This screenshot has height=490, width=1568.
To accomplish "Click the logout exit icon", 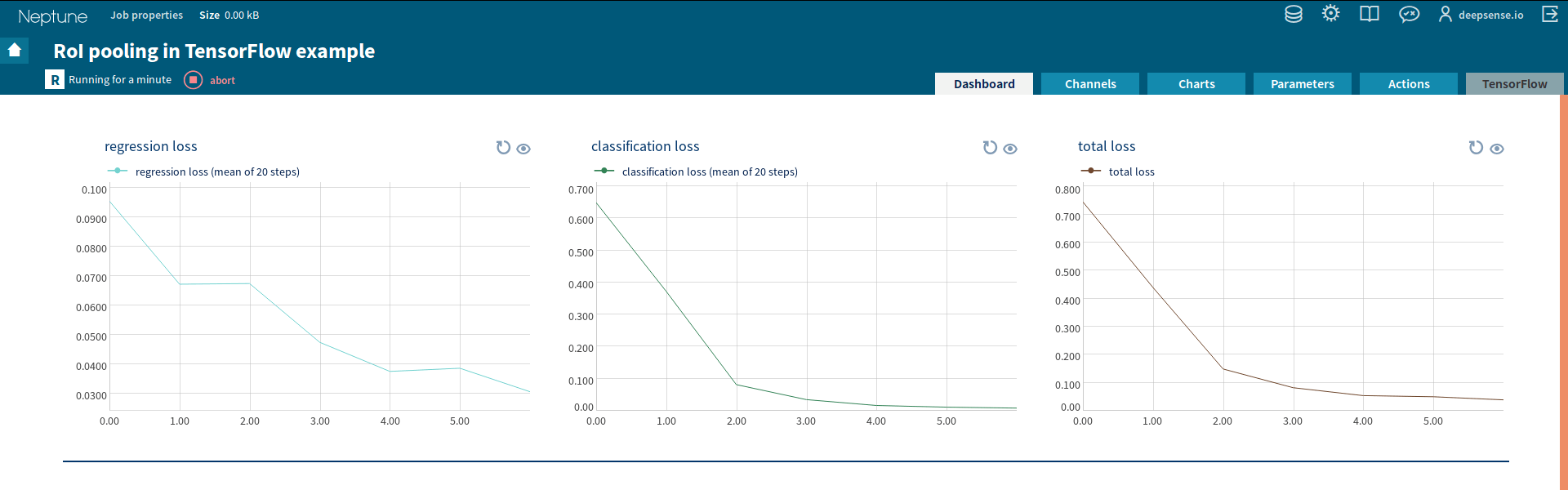I will [x=1550, y=15].
